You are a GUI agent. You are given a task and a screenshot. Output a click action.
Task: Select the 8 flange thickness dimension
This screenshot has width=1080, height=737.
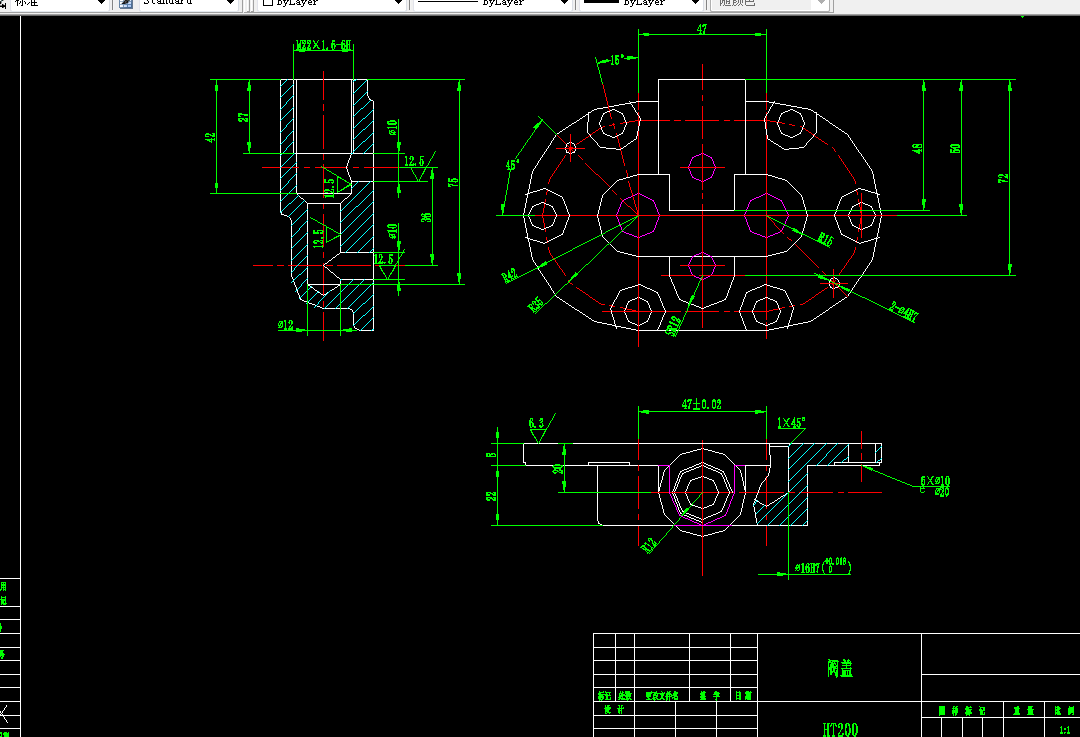coord(491,454)
